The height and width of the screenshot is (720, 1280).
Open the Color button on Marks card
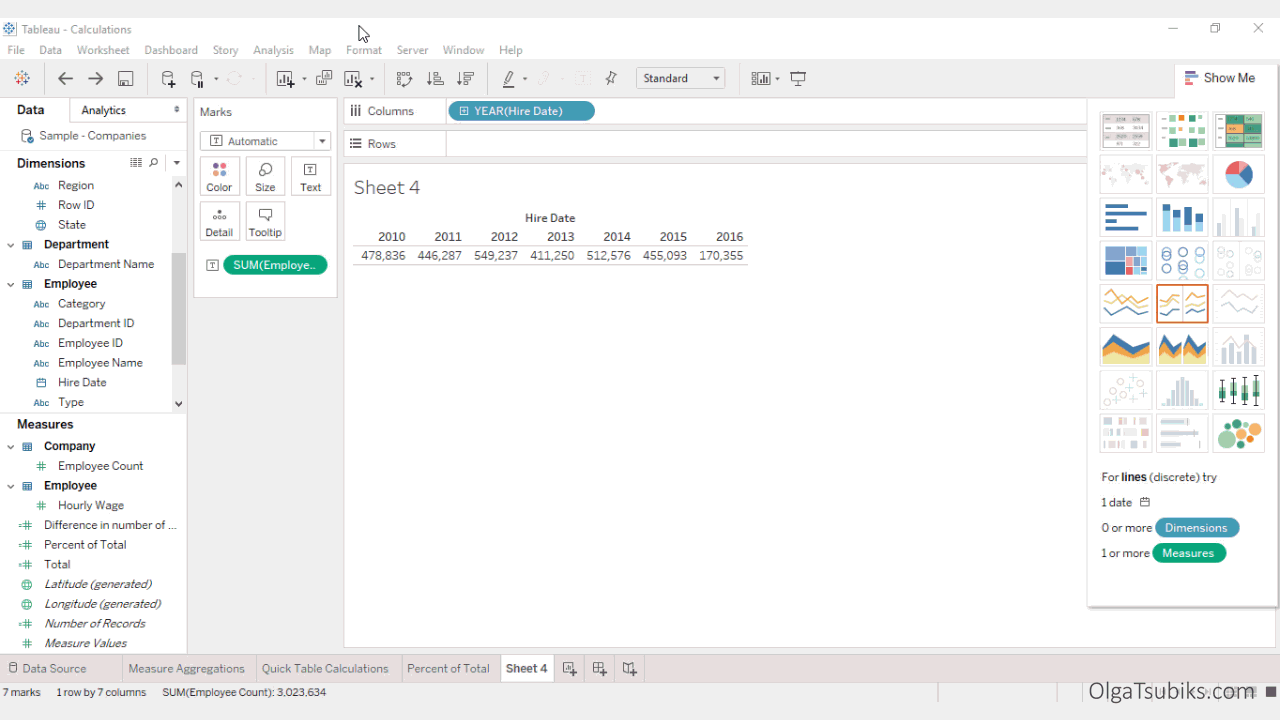point(219,176)
